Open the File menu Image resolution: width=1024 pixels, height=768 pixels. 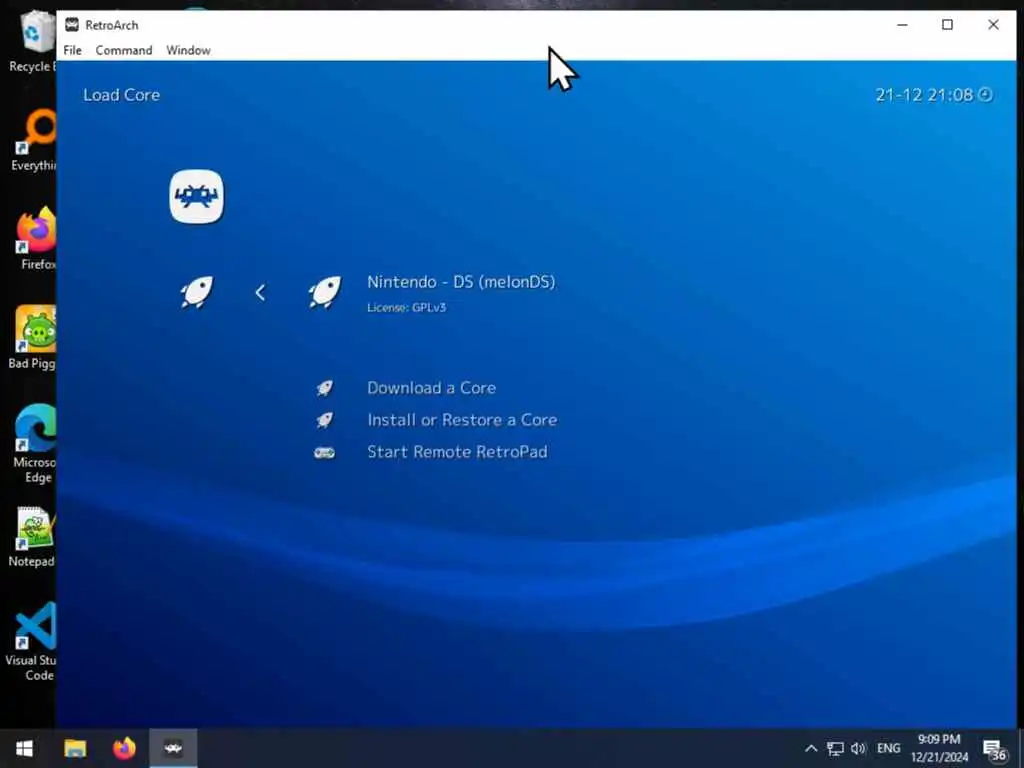[x=72, y=50]
